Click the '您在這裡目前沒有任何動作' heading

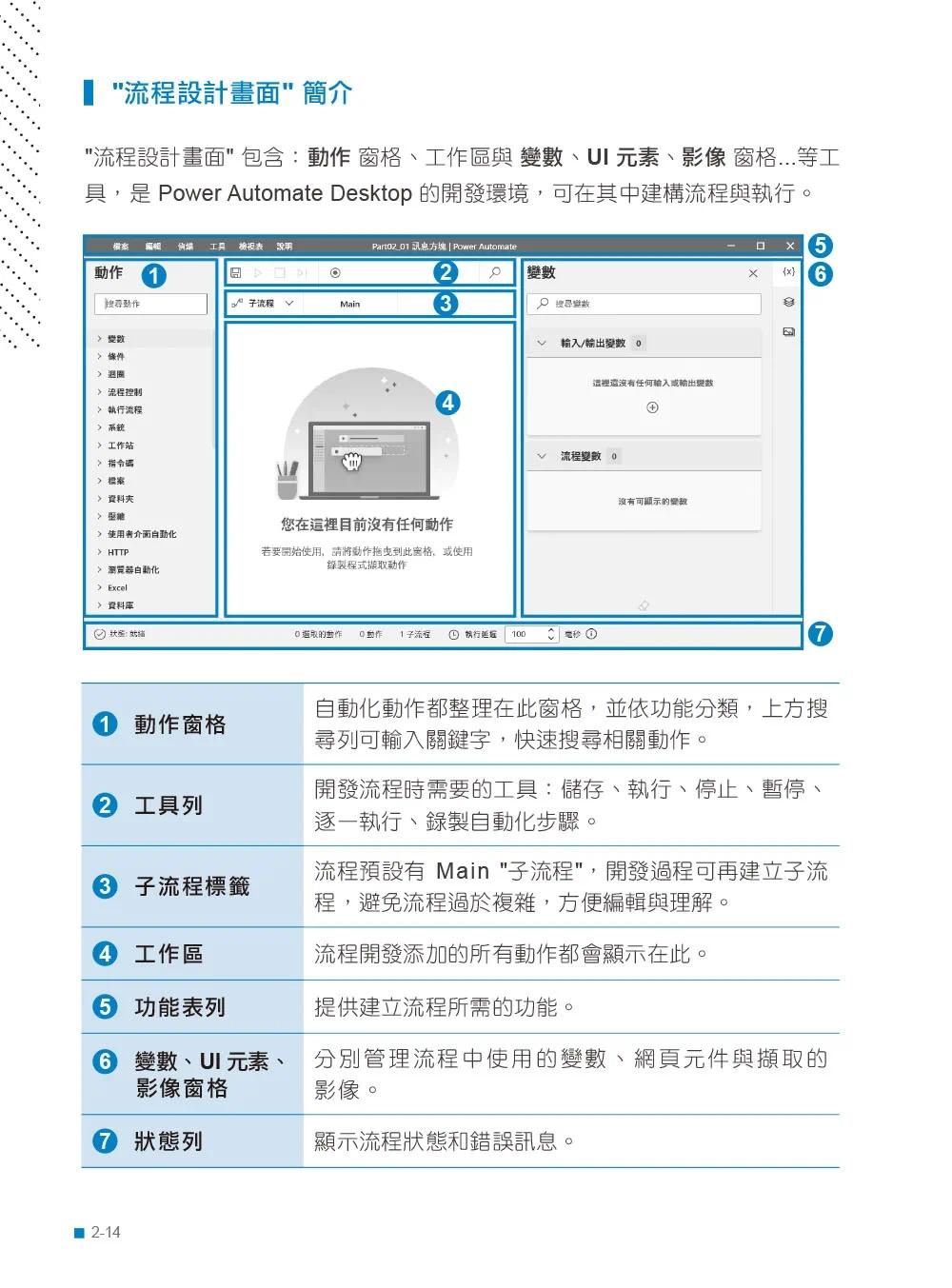click(367, 525)
